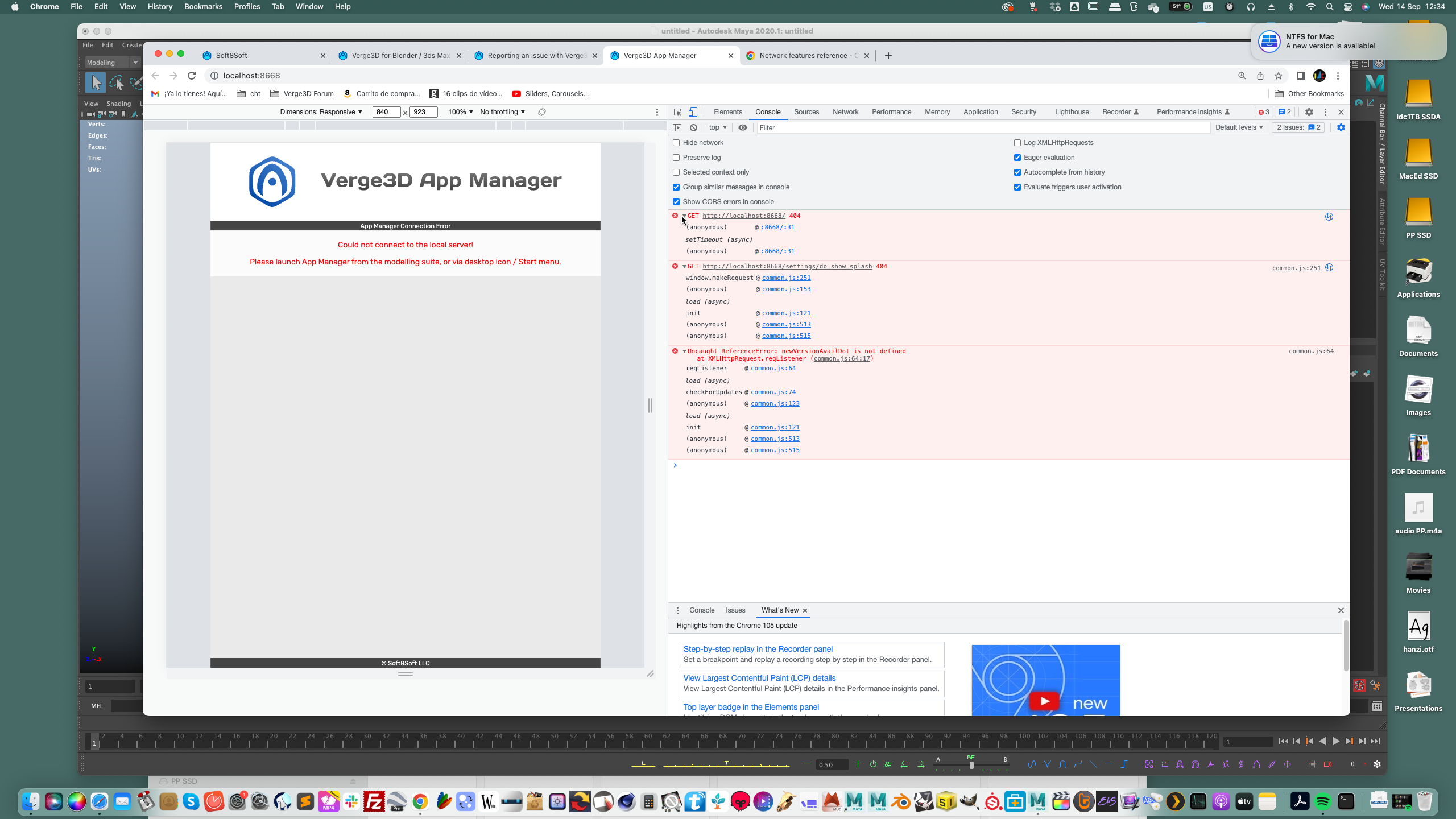The image size is (1456, 819).
Task: Click the red error count badge
Action: tap(1264, 112)
